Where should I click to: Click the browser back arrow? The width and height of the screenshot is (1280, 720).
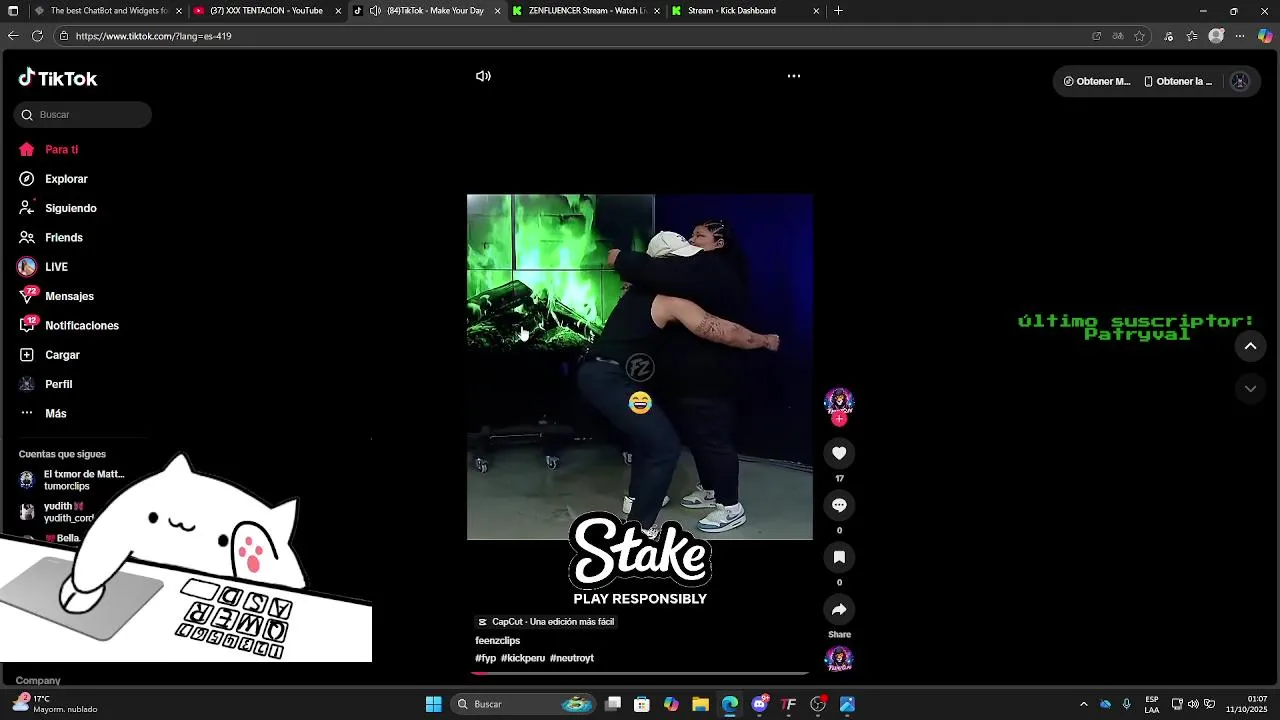pos(13,36)
